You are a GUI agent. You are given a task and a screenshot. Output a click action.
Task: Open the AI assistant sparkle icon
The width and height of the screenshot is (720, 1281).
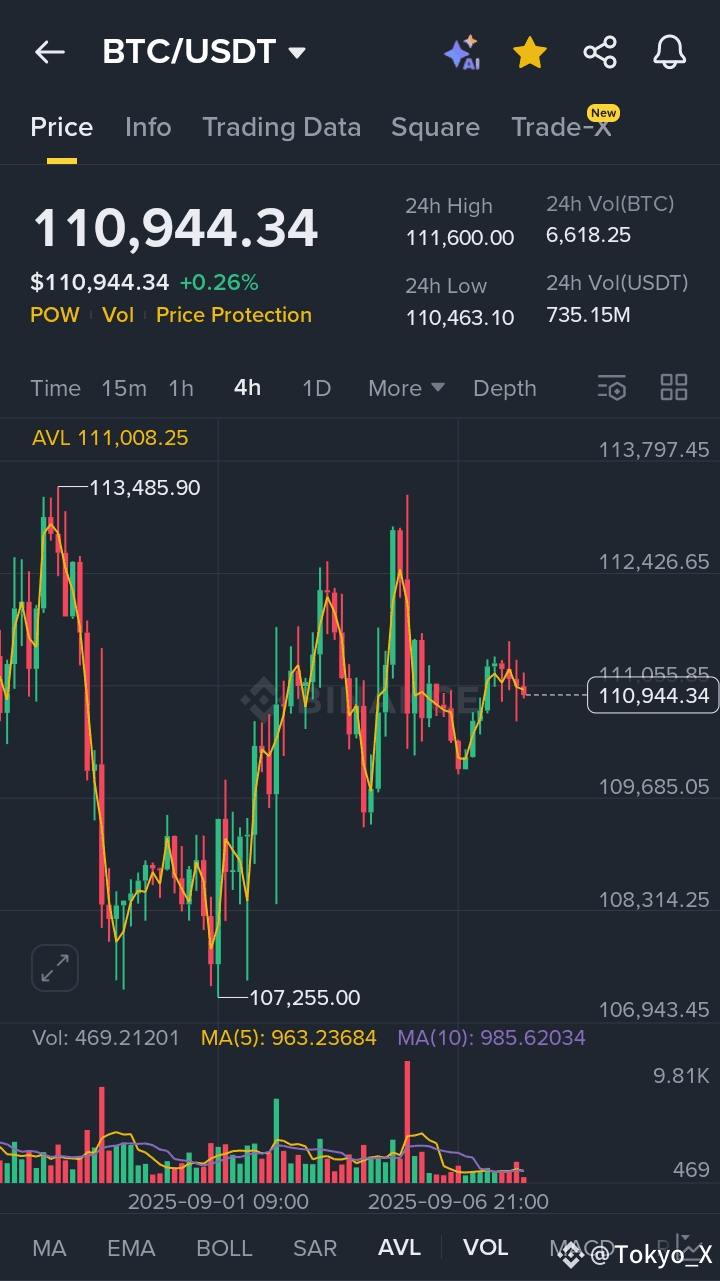pos(462,53)
